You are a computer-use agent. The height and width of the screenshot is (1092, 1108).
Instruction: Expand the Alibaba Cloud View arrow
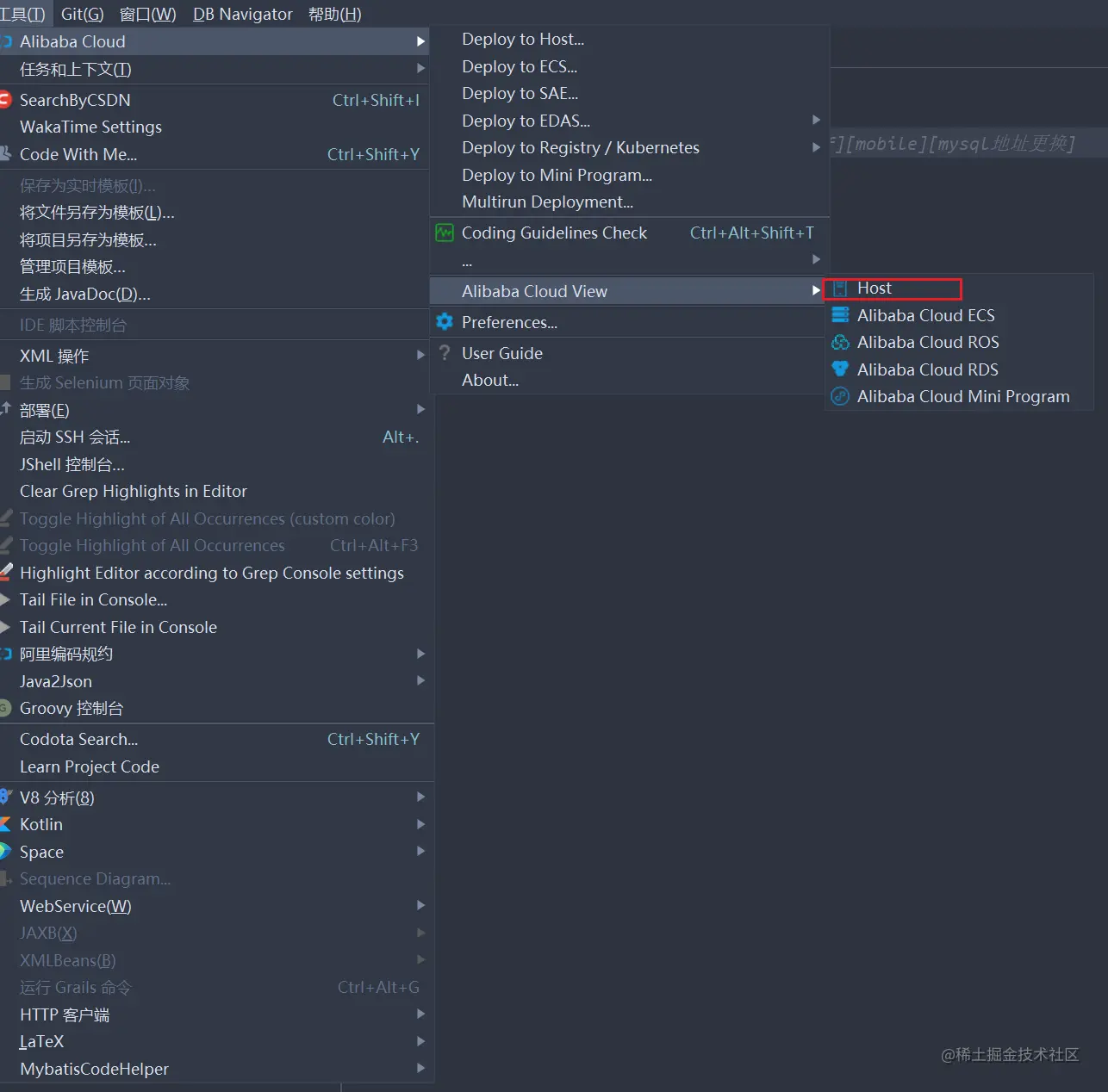816,291
